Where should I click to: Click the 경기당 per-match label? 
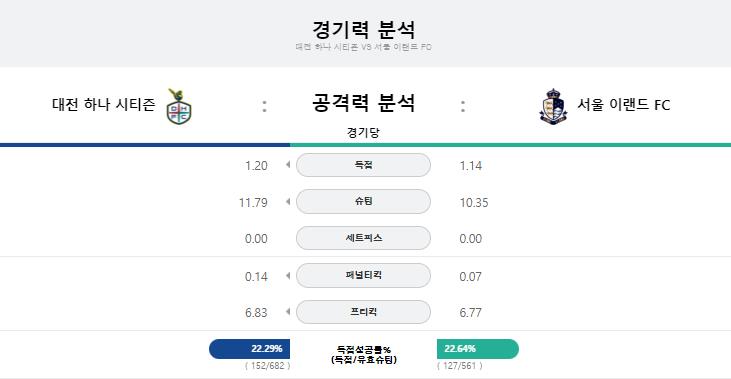(x=363, y=133)
